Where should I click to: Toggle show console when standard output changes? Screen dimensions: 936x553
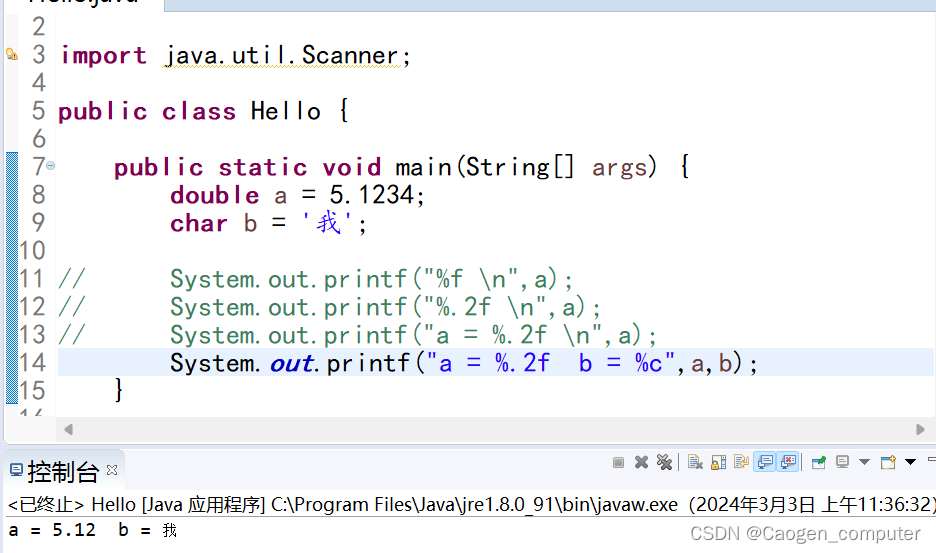(765, 462)
